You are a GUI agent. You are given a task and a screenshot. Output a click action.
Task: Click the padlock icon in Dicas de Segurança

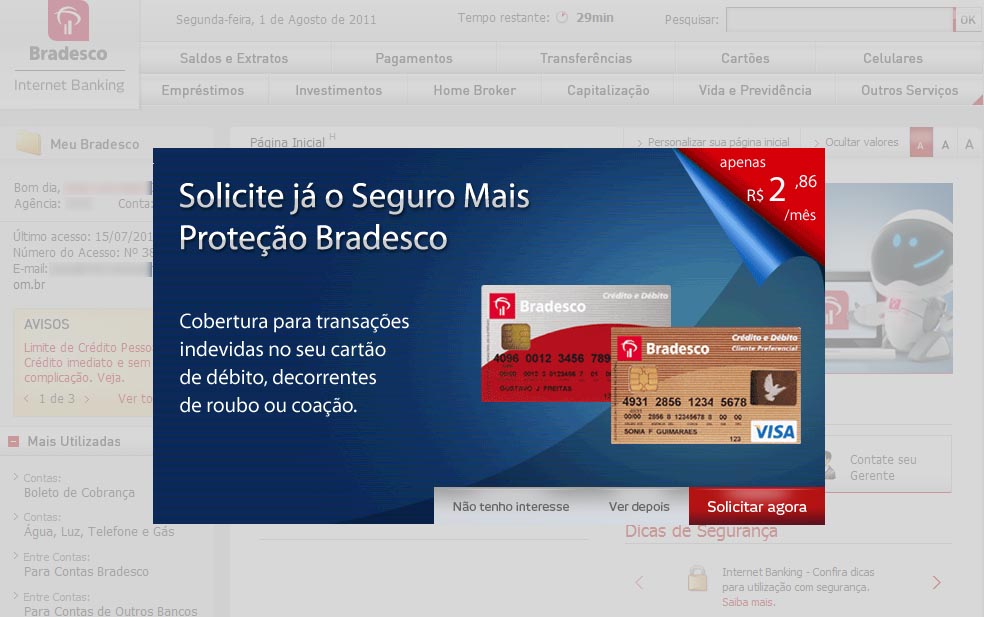click(x=697, y=580)
